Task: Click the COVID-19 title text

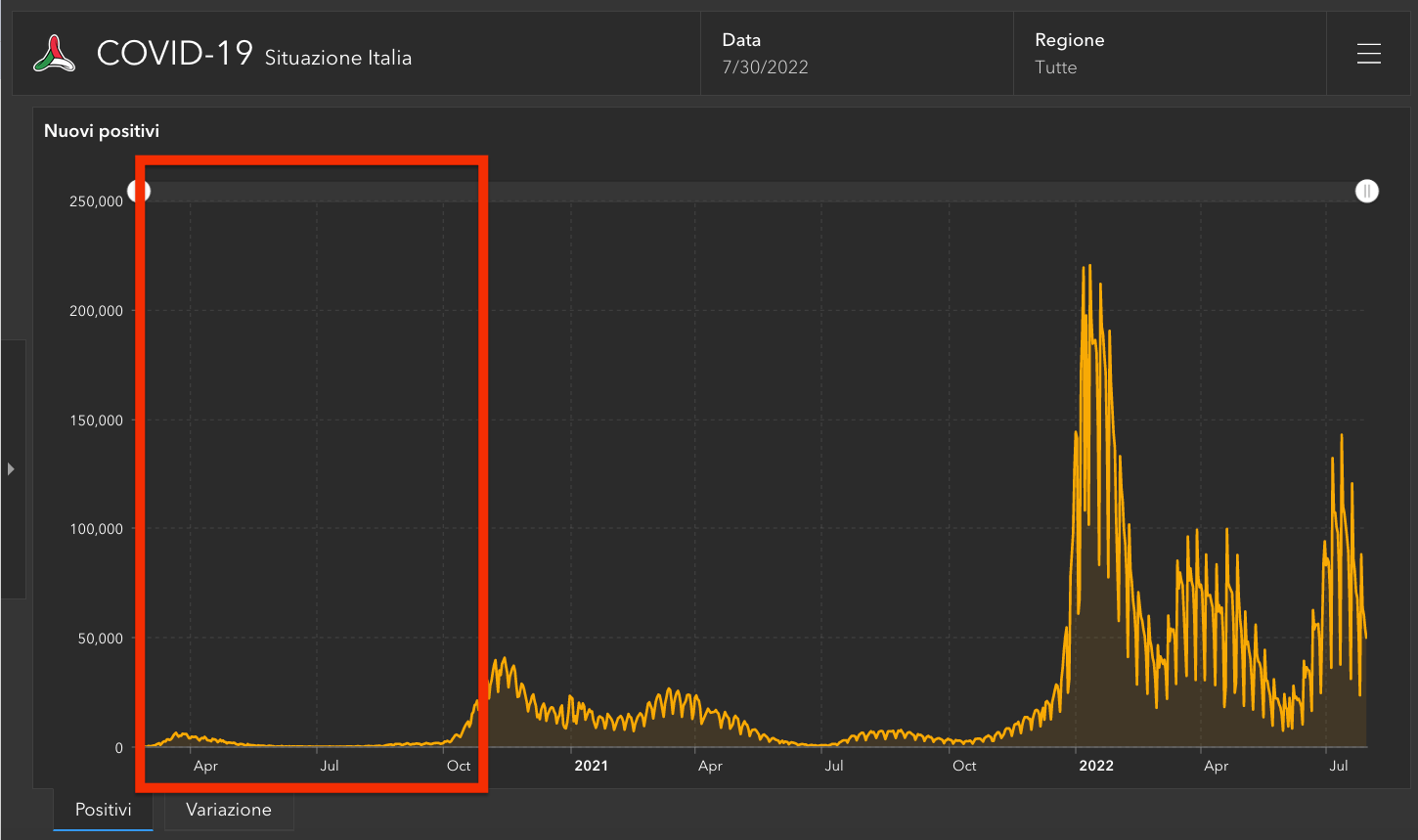Action: tap(175, 54)
